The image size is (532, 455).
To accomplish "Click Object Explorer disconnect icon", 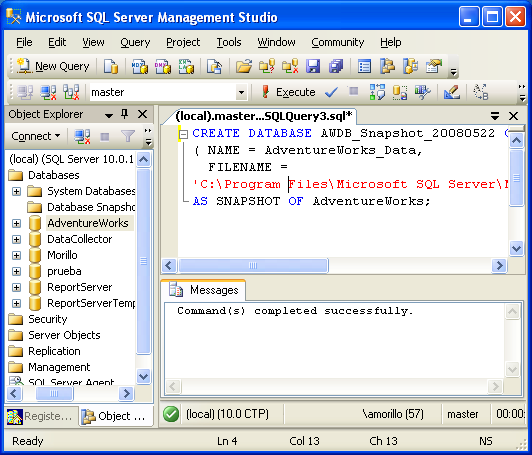I will click(82, 136).
